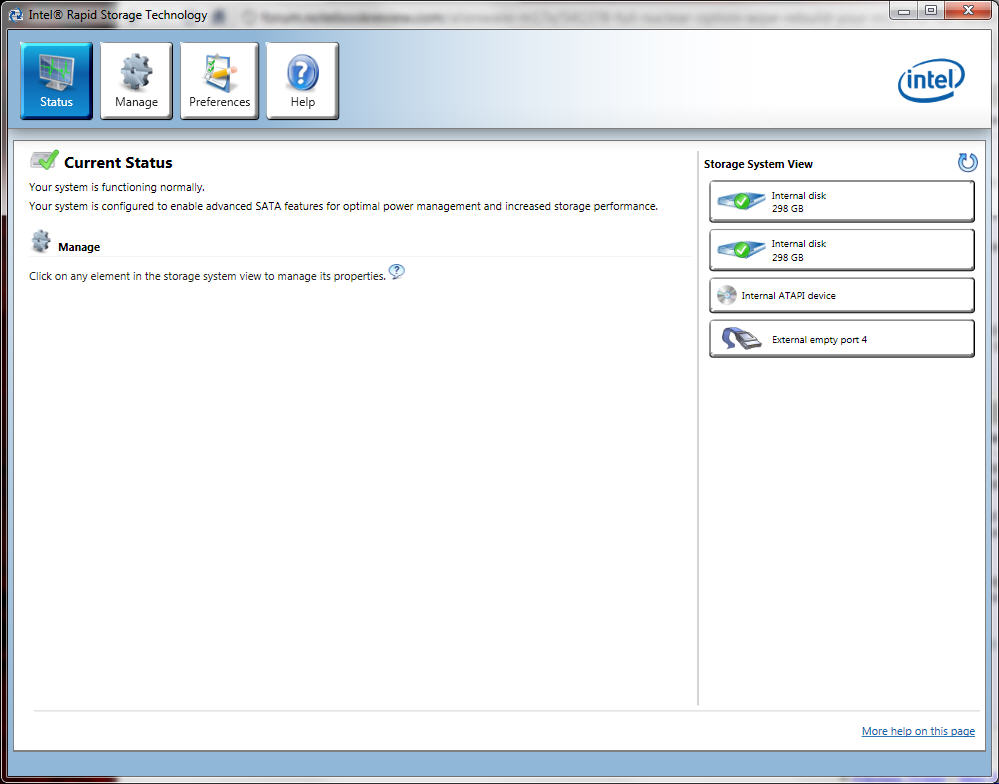Maximize the Intel Rapid Storage Technology window
Viewport: 999px width, 784px height.
931,11
